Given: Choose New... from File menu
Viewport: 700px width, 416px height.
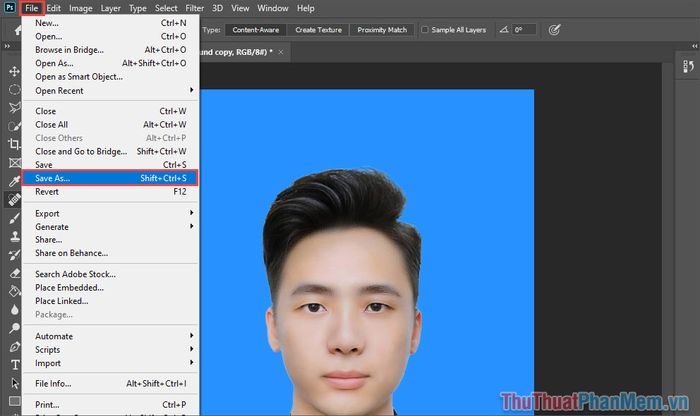Looking at the screenshot, I should tap(111, 23).
